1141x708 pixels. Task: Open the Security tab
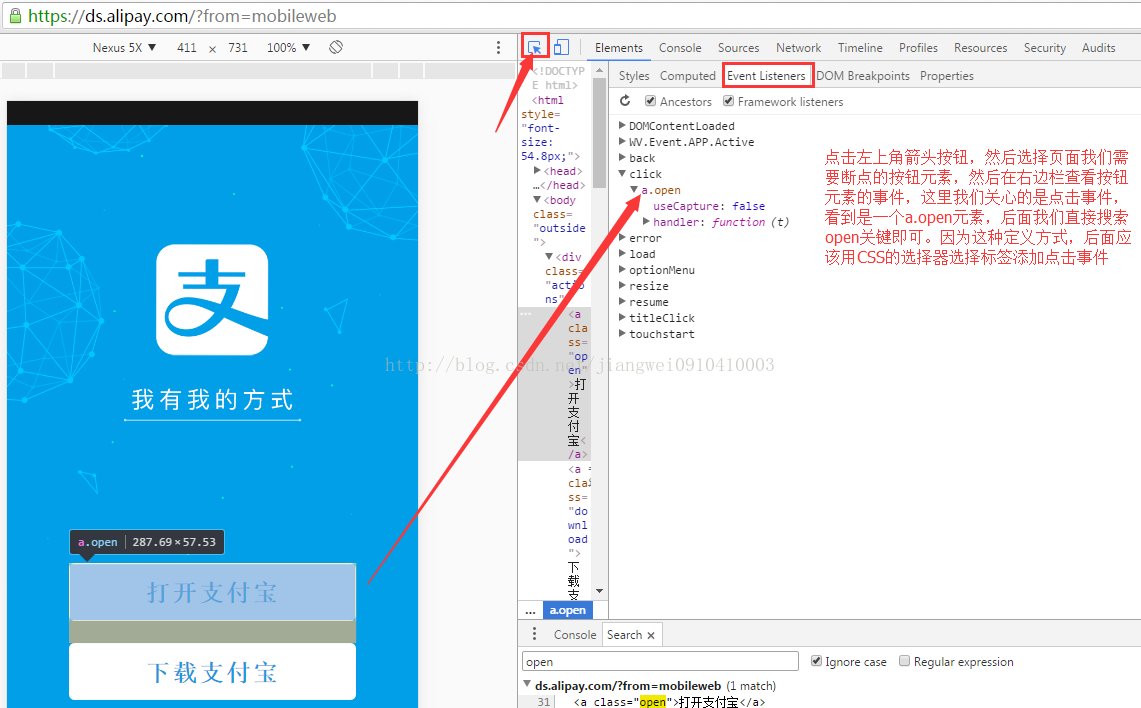(x=1045, y=47)
